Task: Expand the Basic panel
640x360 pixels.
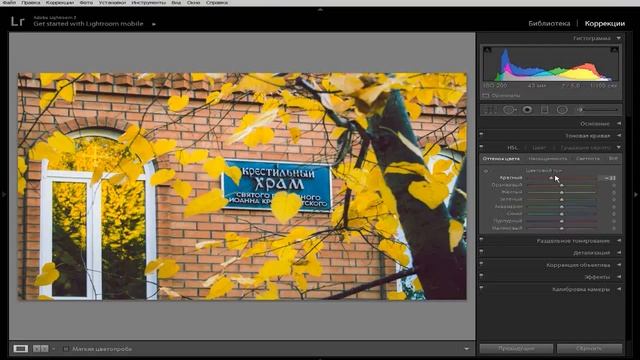Action: 619,123
